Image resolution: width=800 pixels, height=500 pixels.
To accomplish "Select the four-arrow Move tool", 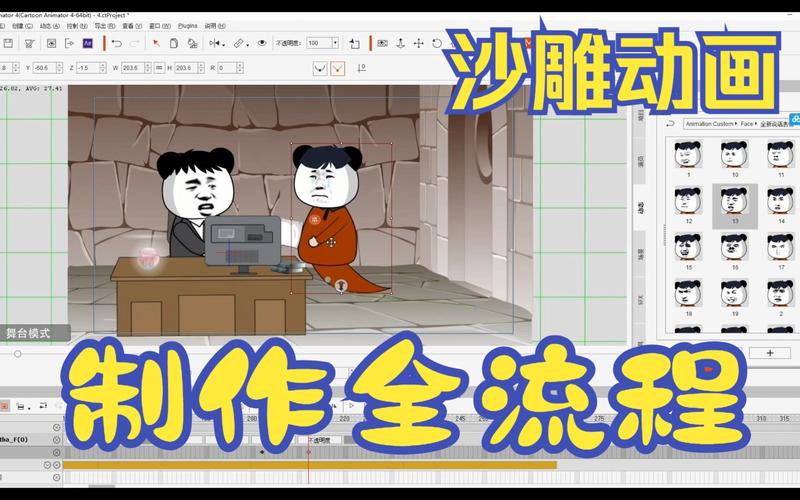I will (x=418, y=43).
